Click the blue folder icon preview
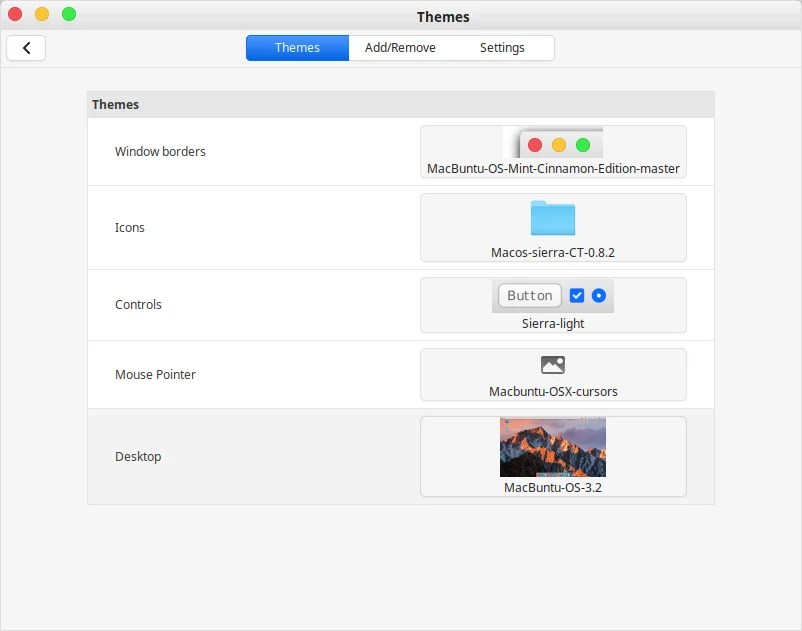802x631 pixels. 553,218
